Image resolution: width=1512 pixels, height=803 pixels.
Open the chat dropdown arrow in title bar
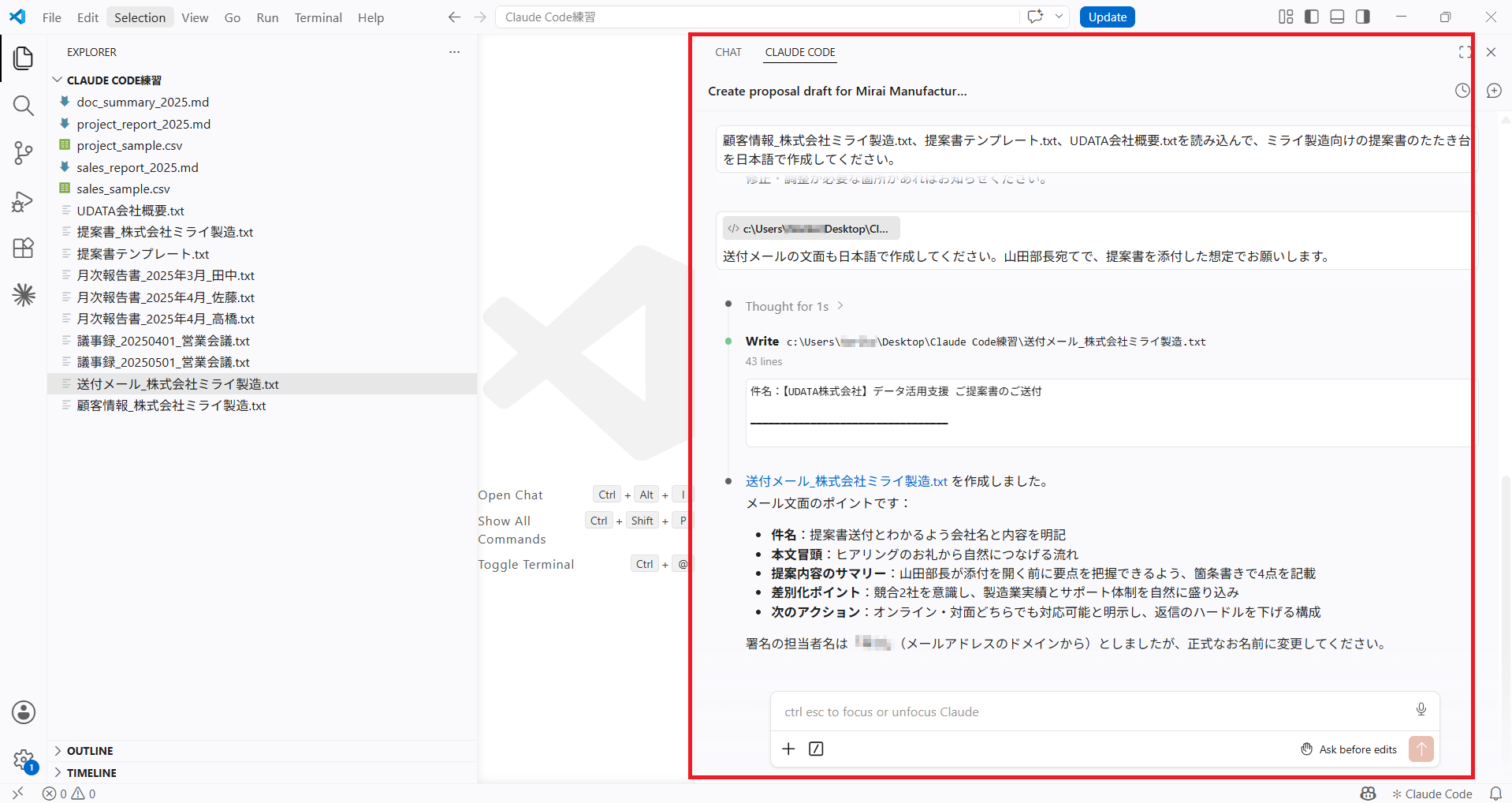click(1059, 17)
